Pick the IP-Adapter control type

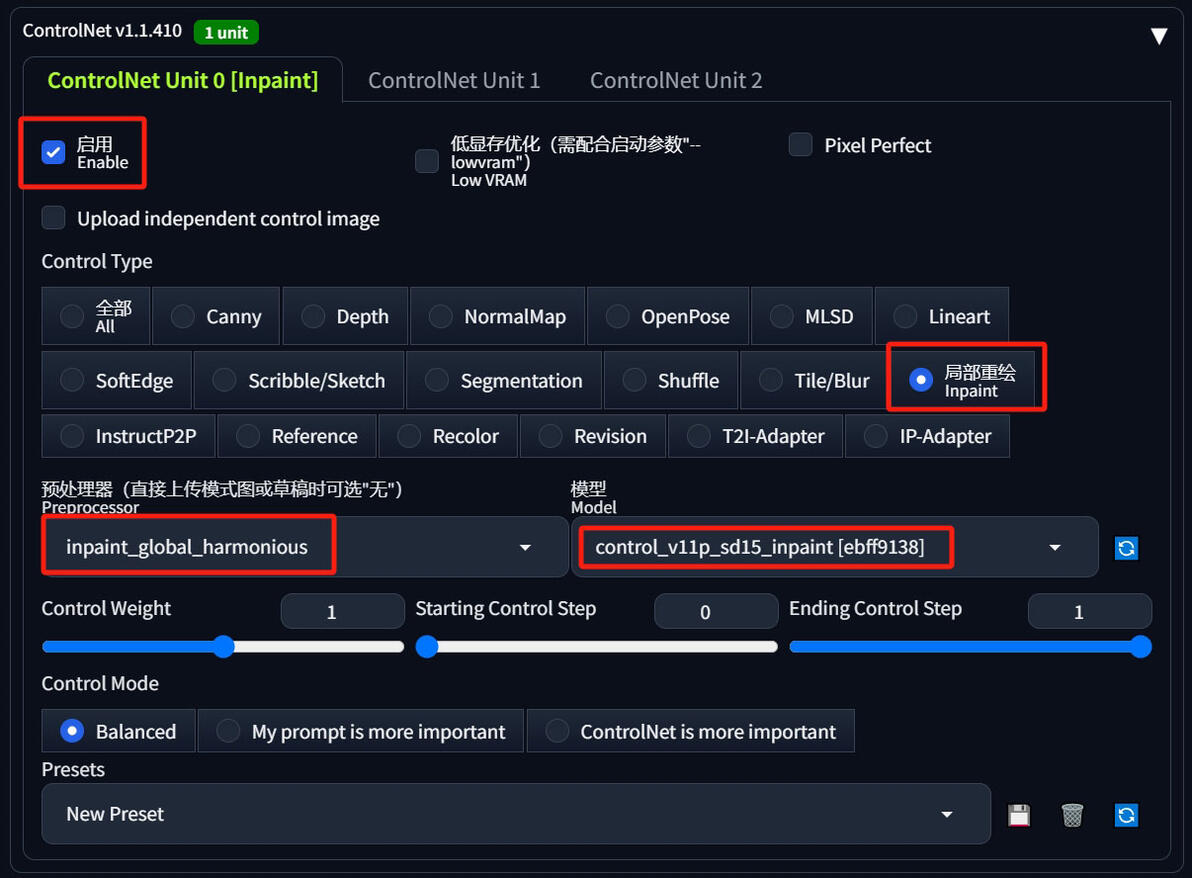(x=927, y=436)
